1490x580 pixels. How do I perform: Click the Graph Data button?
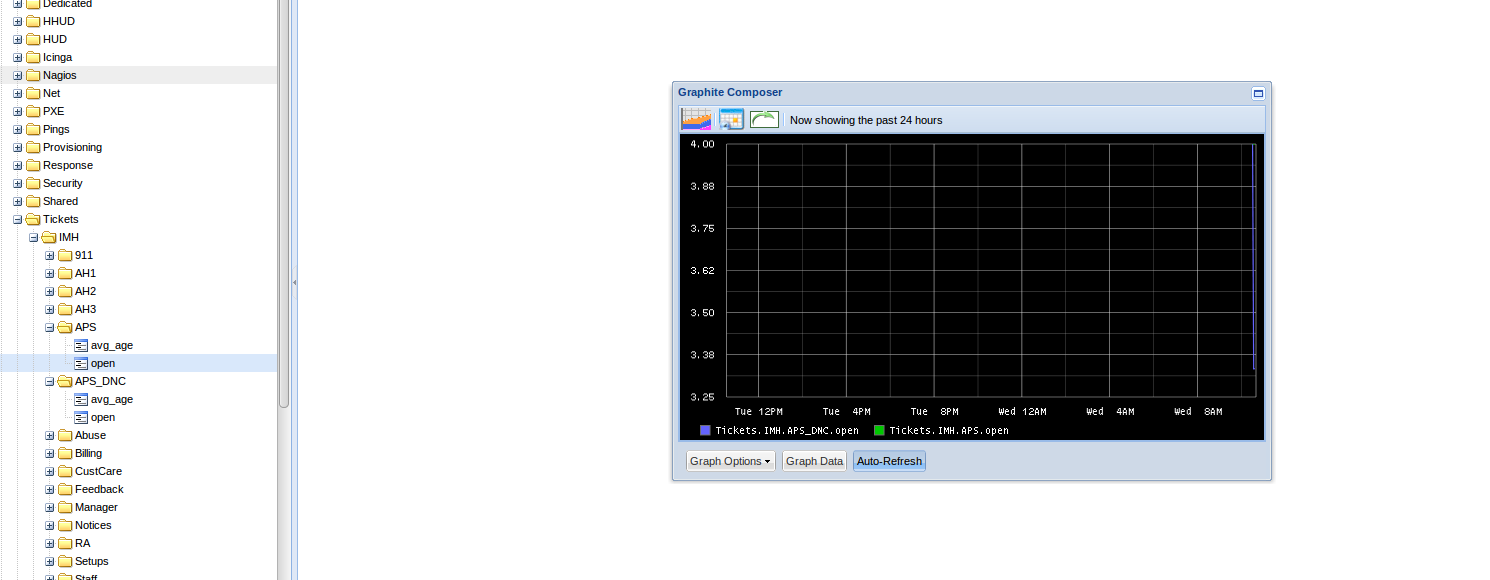pos(814,461)
